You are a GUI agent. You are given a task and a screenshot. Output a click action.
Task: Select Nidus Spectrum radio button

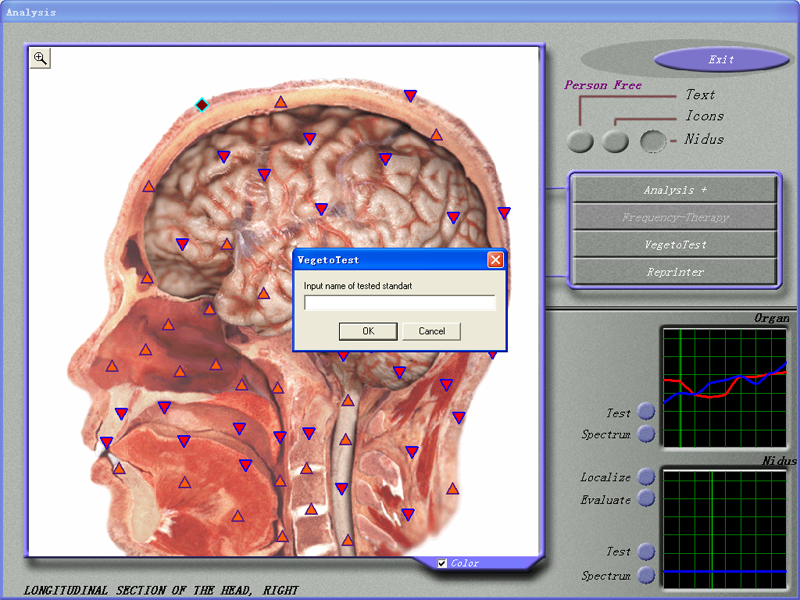(x=646, y=575)
